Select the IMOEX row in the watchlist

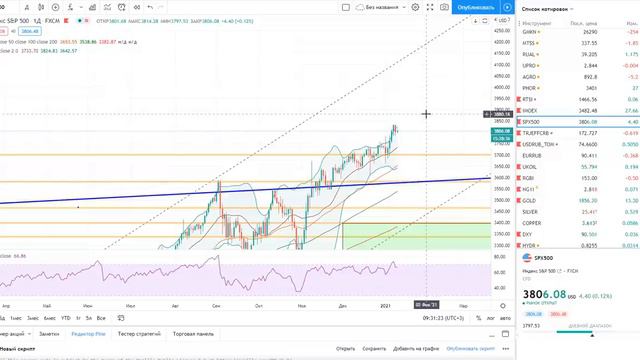pyautogui.click(x=578, y=111)
